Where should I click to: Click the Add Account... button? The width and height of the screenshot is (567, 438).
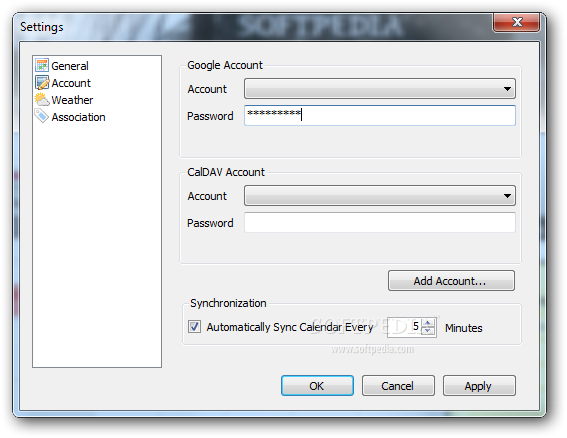[x=451, y=281]
